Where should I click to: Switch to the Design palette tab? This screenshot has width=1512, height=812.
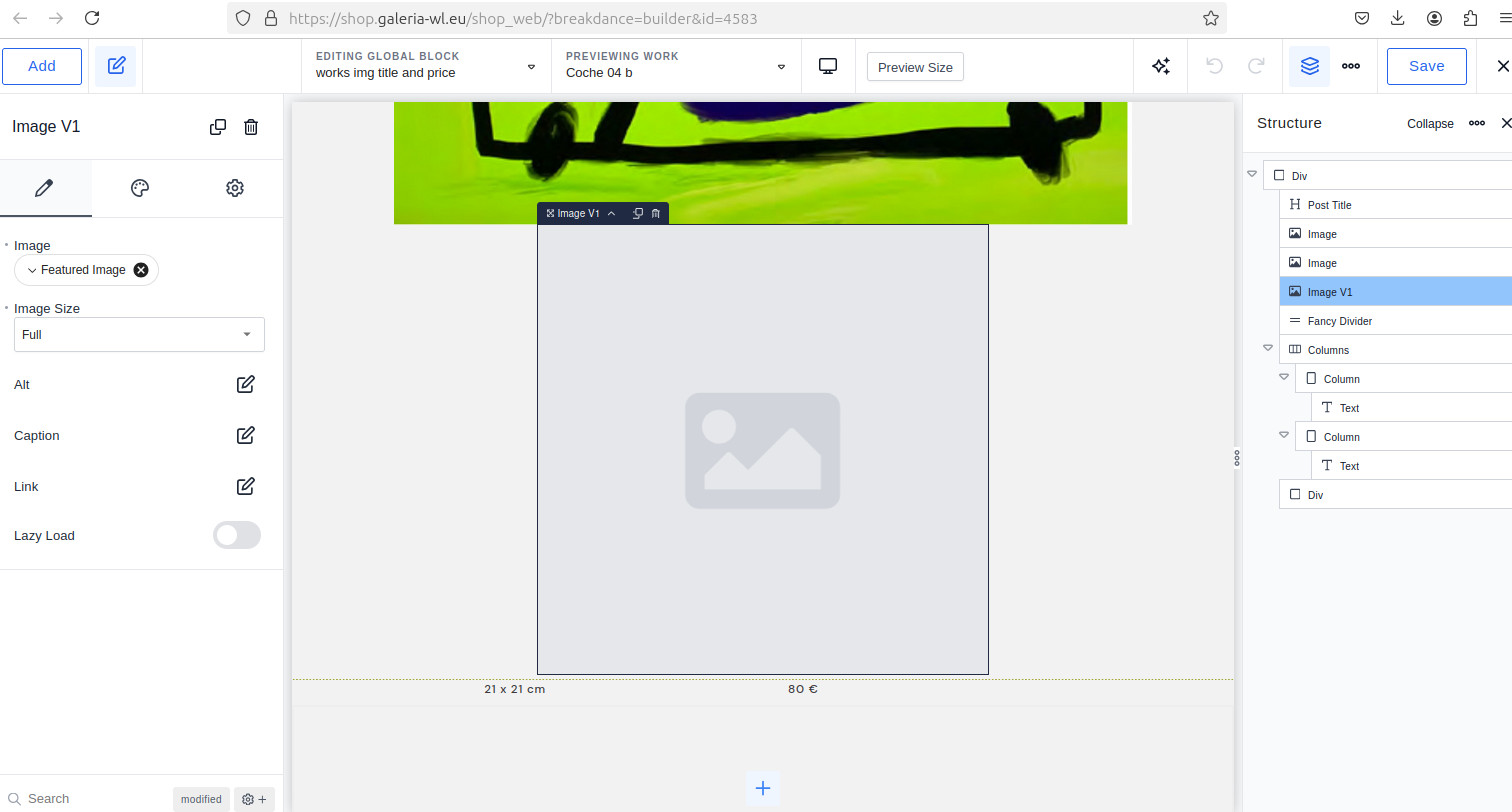(140, 188)
